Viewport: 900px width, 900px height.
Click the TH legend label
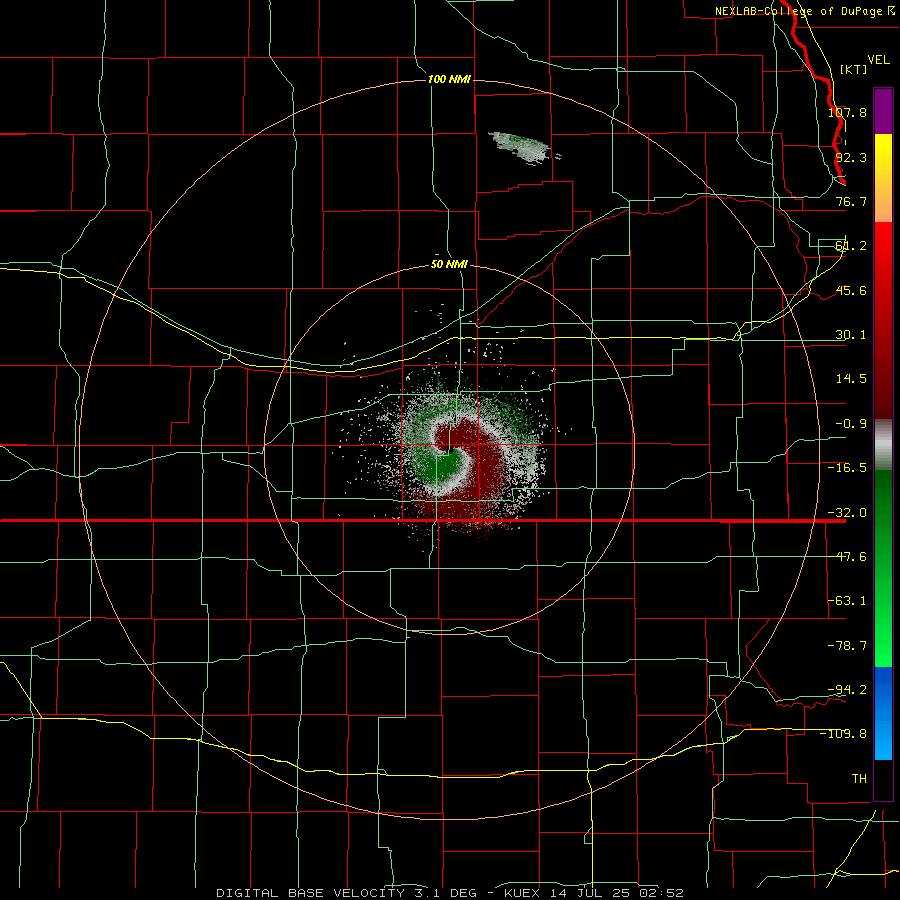[x=859, y=778]
